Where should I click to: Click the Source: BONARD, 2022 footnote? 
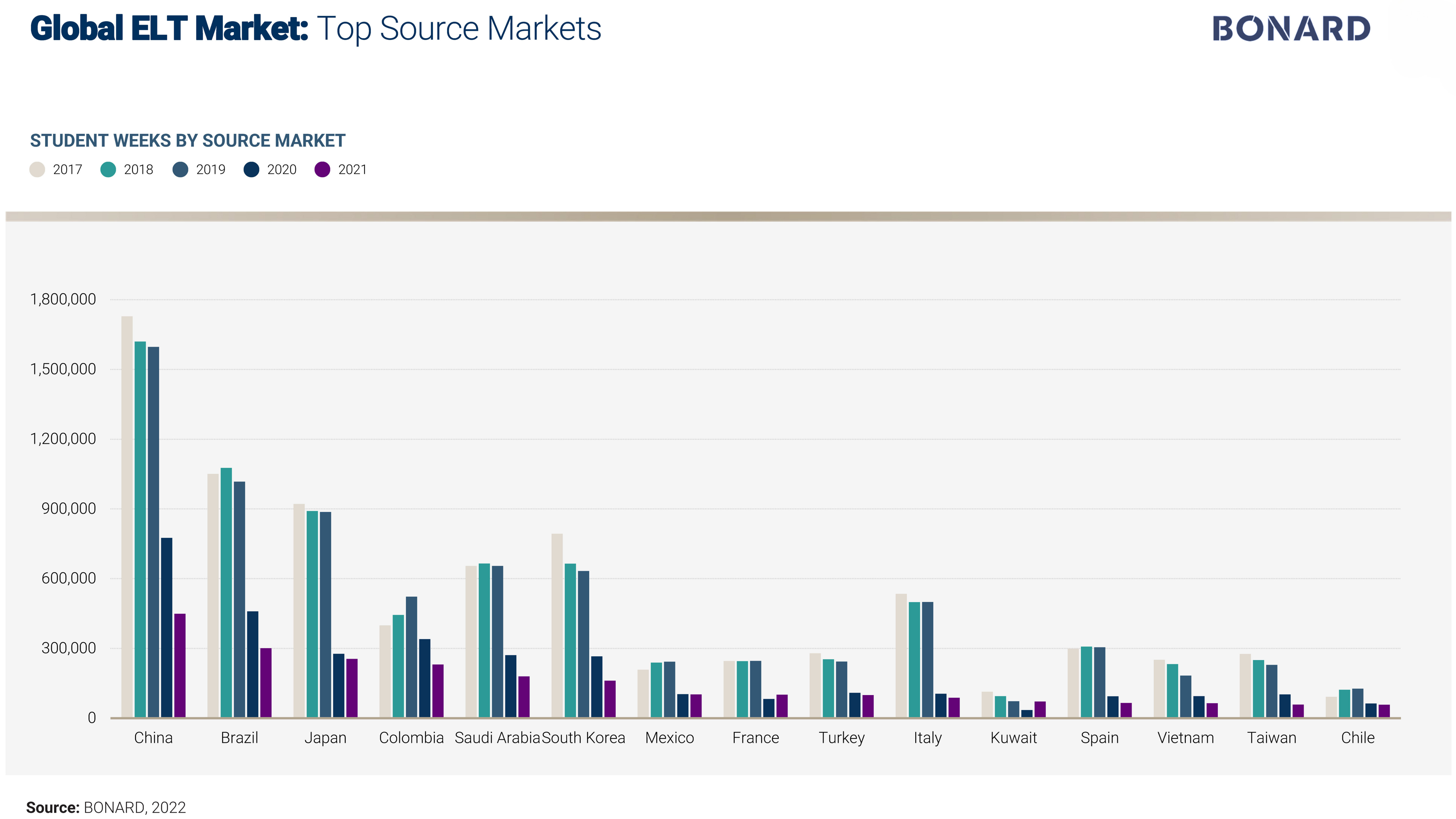point(106,807)
